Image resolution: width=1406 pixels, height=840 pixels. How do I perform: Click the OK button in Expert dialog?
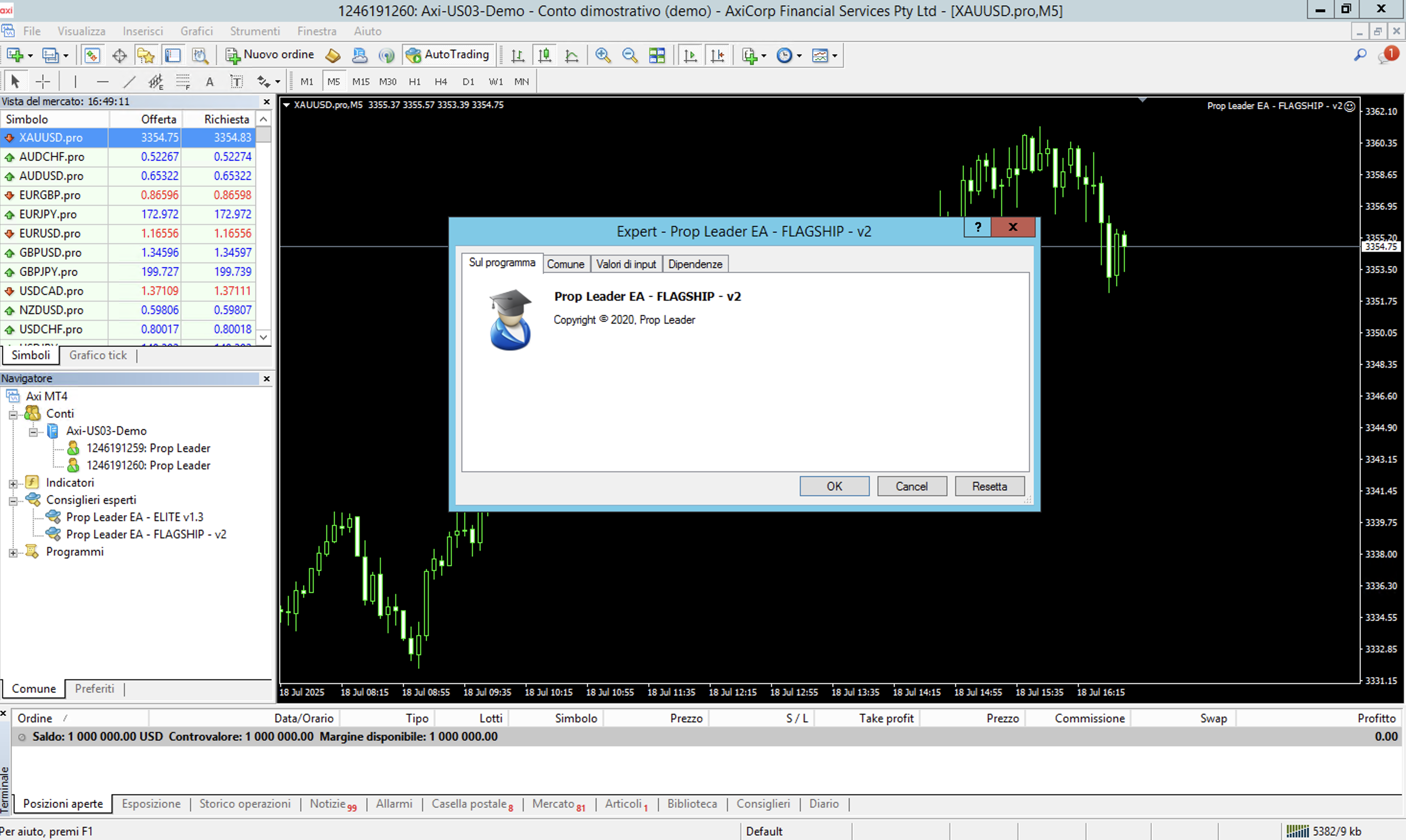(834, 486)
